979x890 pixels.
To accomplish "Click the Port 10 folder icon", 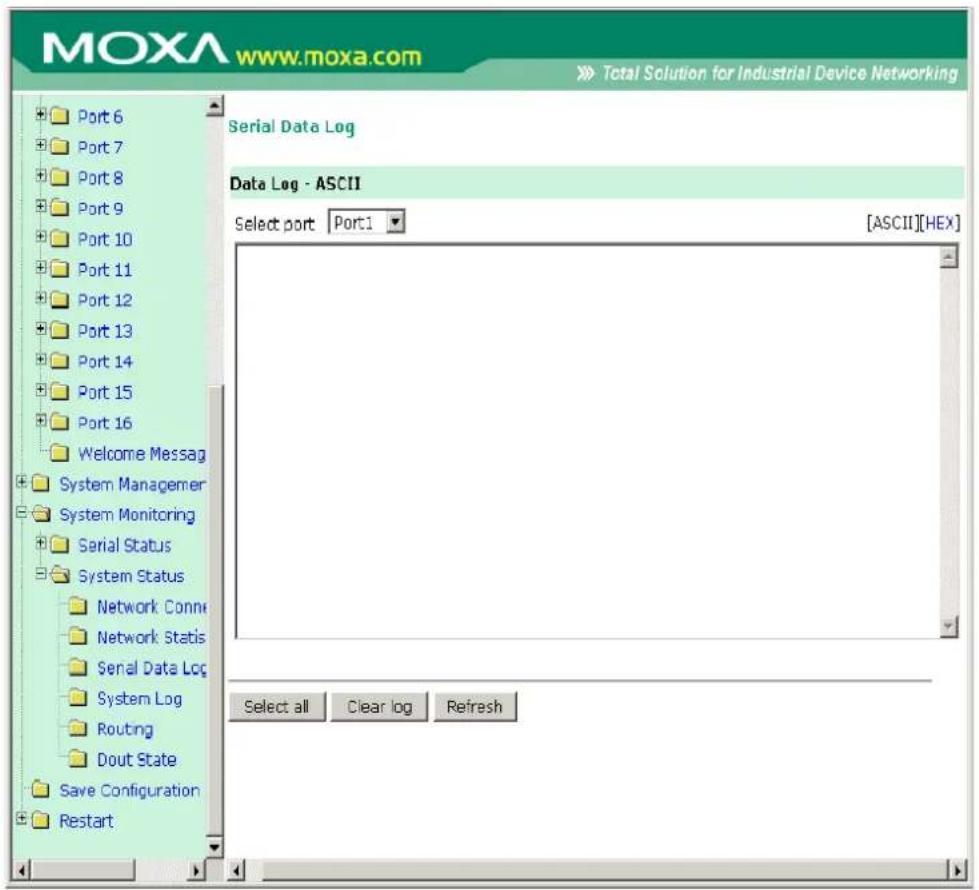I will click(59, 239).
